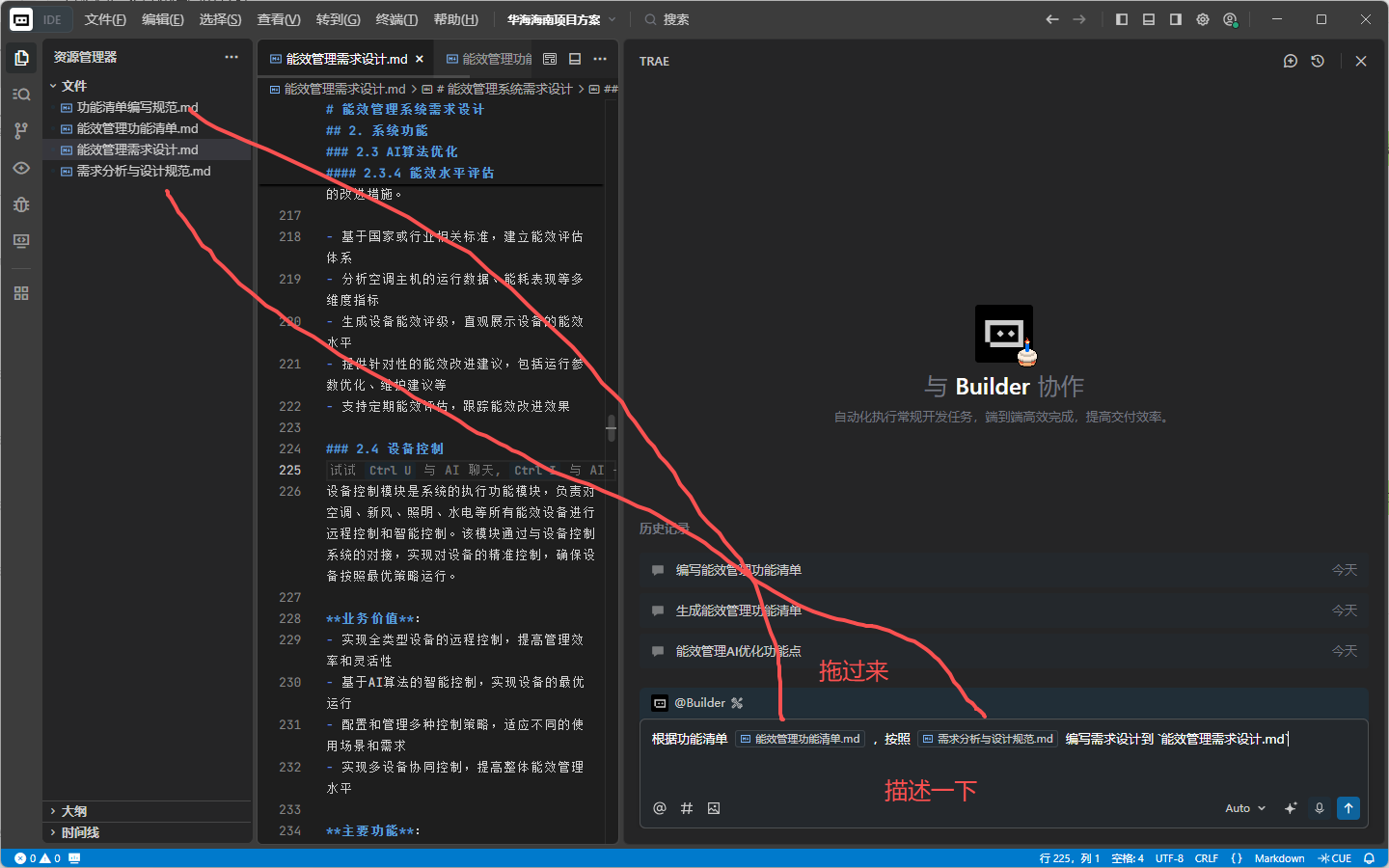Image resolution: width=1389 pixels, height=868 pixels.
Task: Click the Search icon in the activity bar
Action: (21, 95)
